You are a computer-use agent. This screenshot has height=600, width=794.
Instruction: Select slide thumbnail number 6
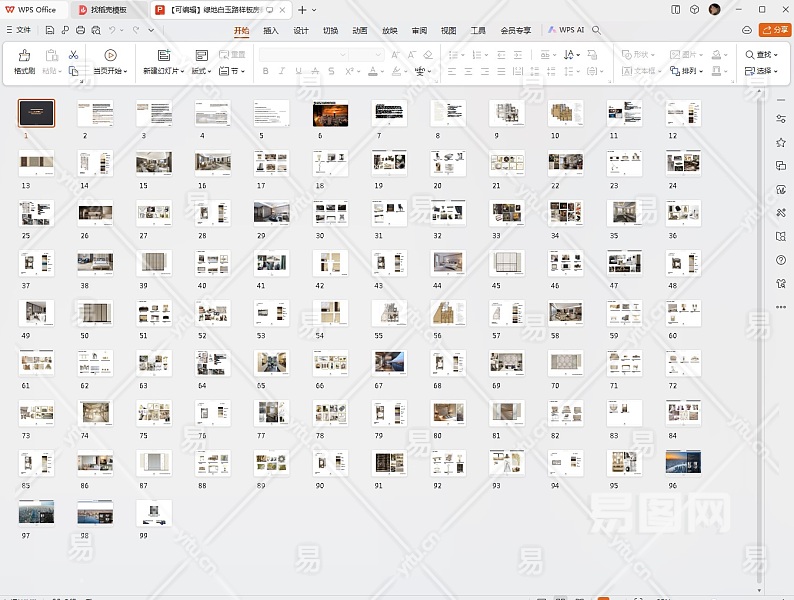(x=329, y=113)
